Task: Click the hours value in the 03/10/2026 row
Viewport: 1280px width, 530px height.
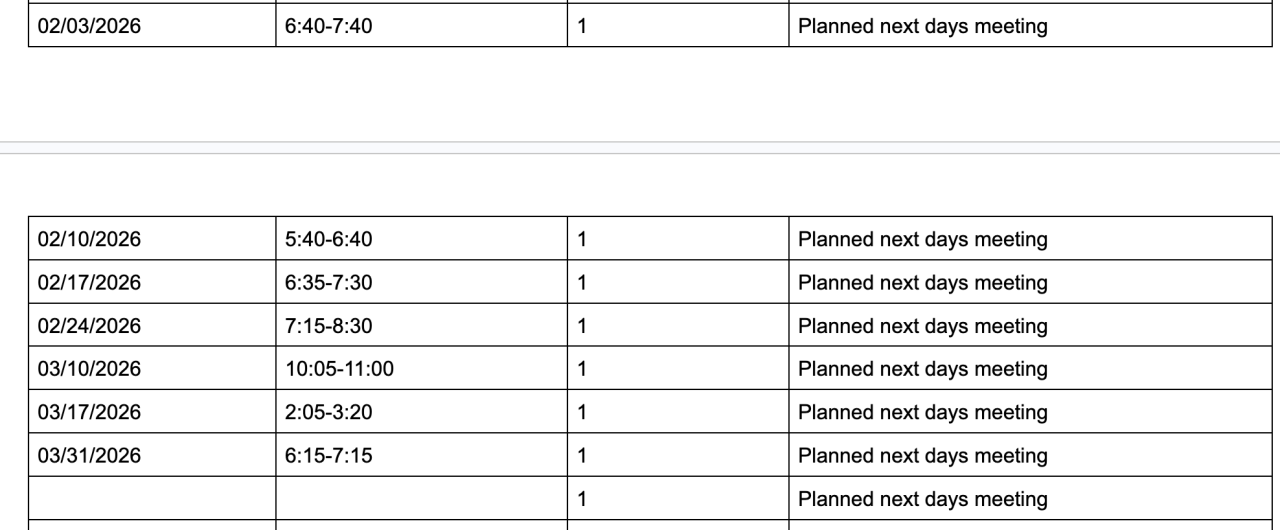Action: coord(582,369)
